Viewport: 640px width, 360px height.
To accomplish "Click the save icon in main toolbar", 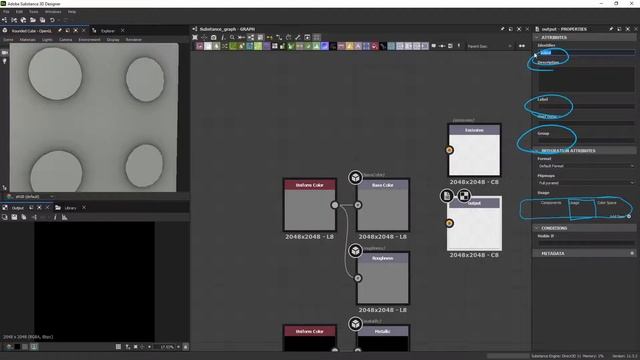I will [x=42, y=20].
